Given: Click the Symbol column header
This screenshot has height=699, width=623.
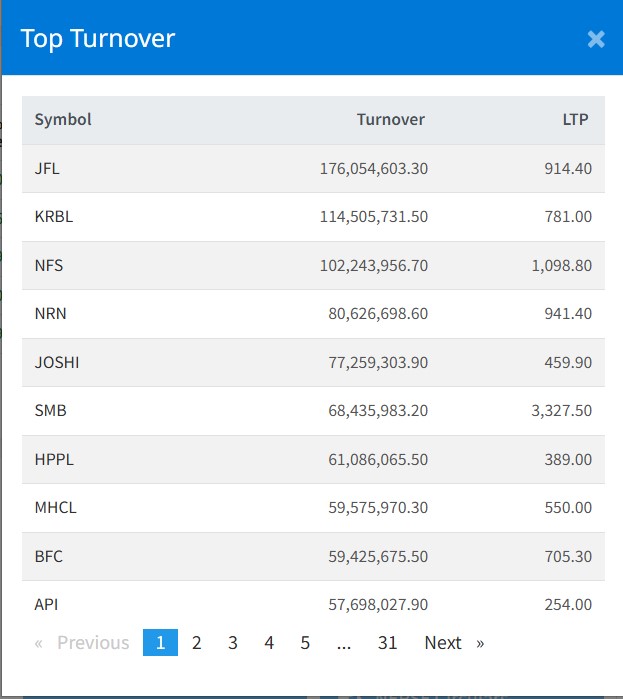Looking at the screenshot, I should pos(63,120).
